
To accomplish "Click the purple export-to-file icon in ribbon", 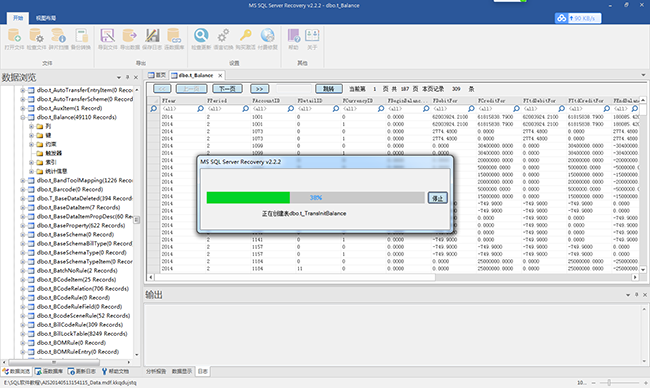I will pos(107,36).
